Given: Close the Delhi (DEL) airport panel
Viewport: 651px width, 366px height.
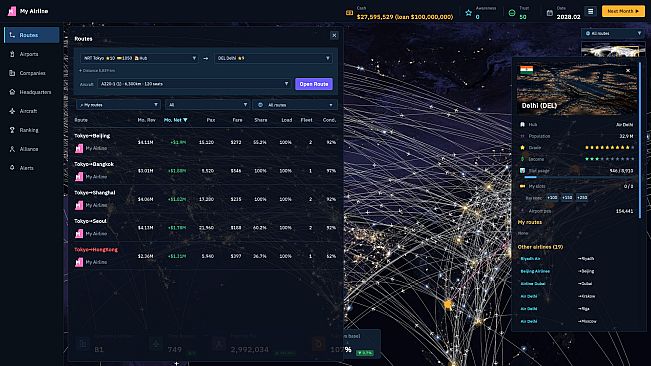Looking at the screenshot, I should [628, 71].
